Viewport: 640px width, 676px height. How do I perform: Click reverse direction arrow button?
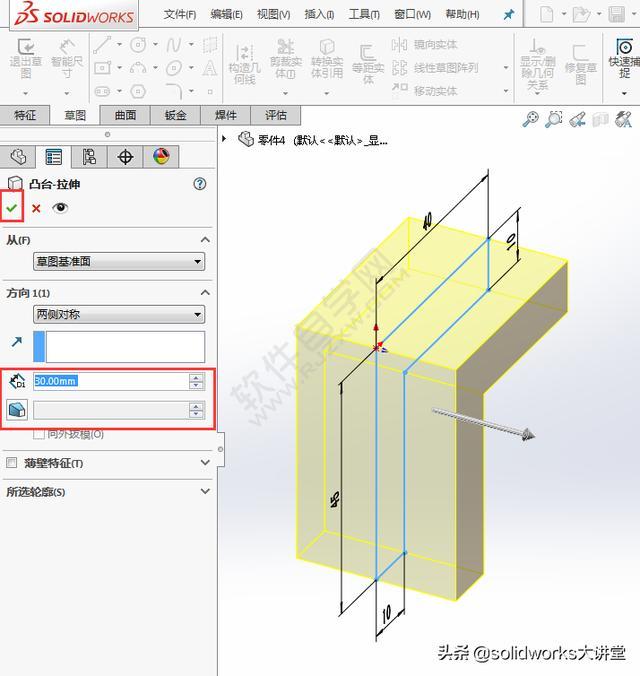[x=17, y=342]
